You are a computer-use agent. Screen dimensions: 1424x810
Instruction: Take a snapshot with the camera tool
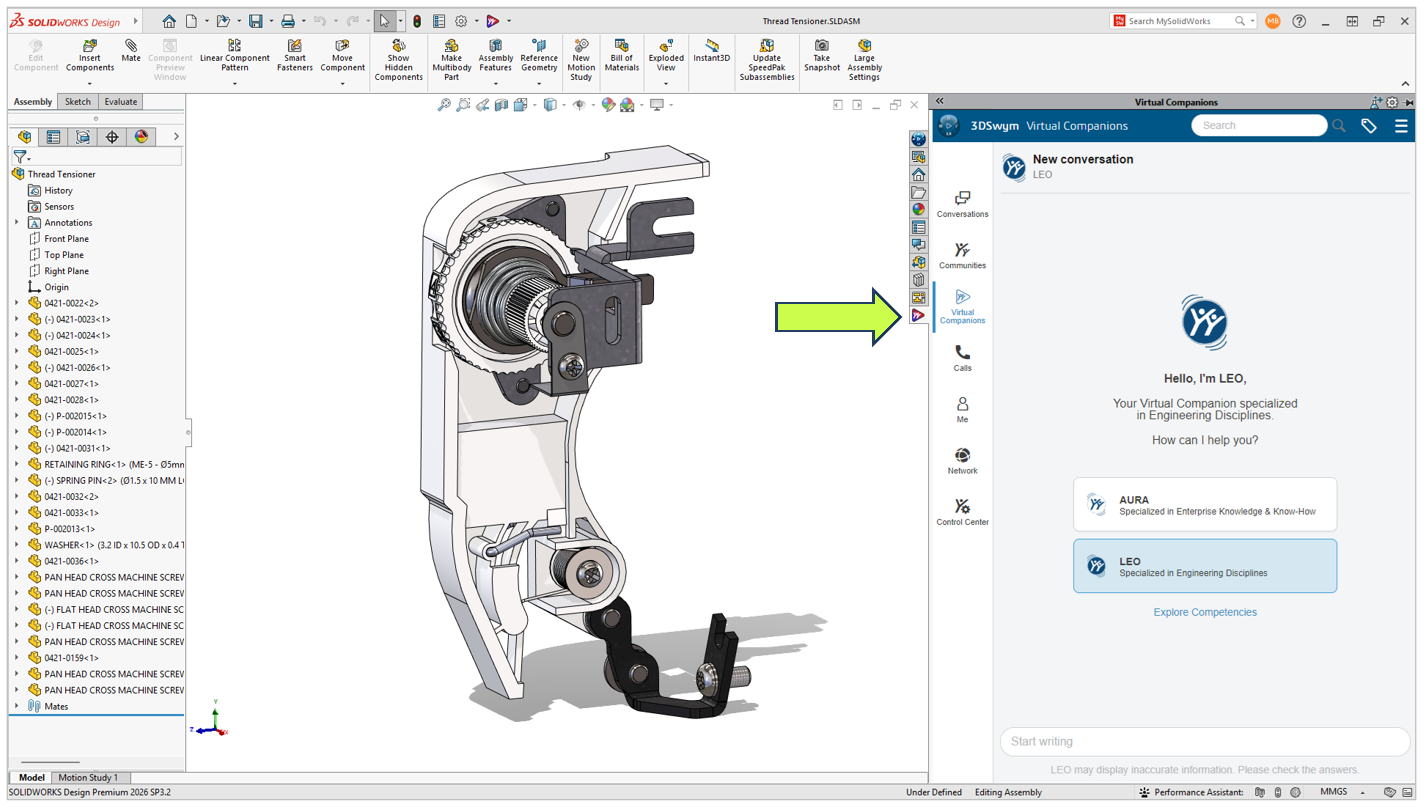pyautogui.click(x=821, y=57)
